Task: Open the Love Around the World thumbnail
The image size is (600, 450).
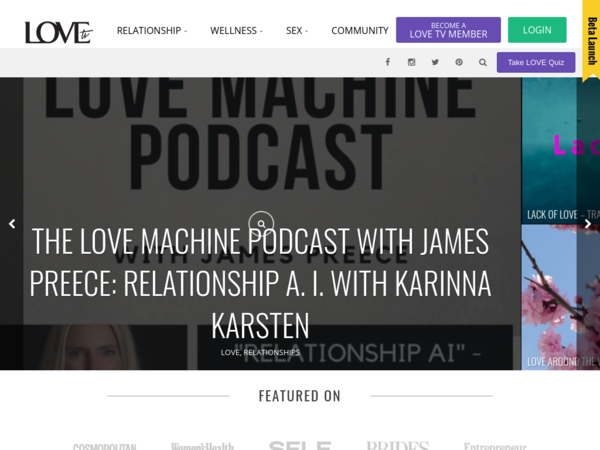Action: tap(561, 297)
